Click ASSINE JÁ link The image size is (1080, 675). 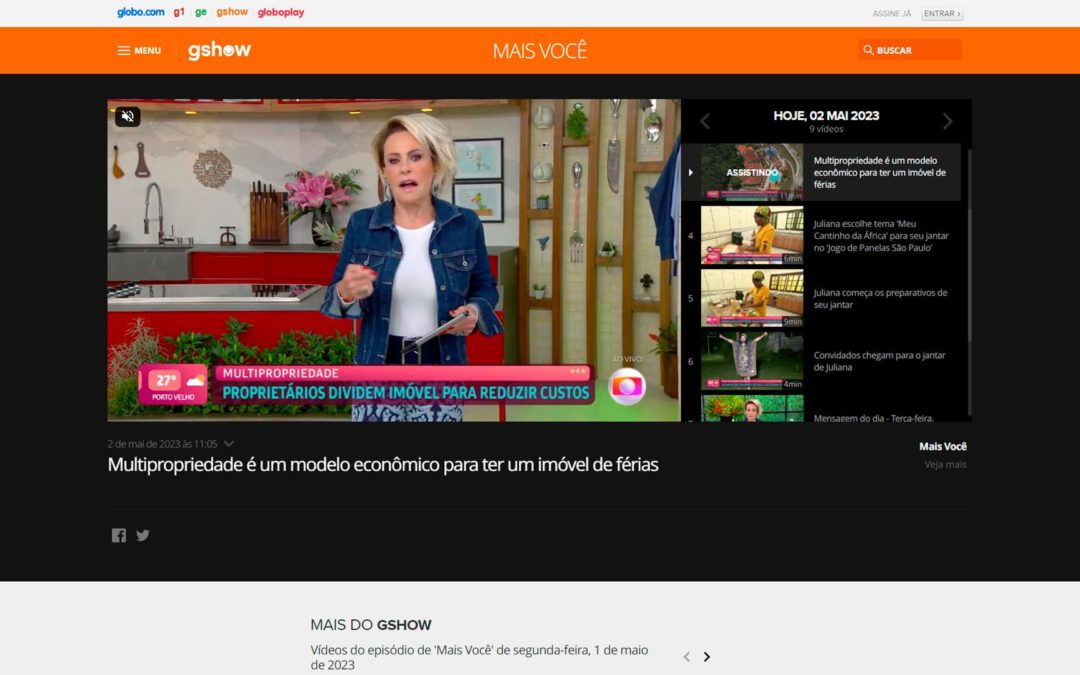click(x=891, y=14)
